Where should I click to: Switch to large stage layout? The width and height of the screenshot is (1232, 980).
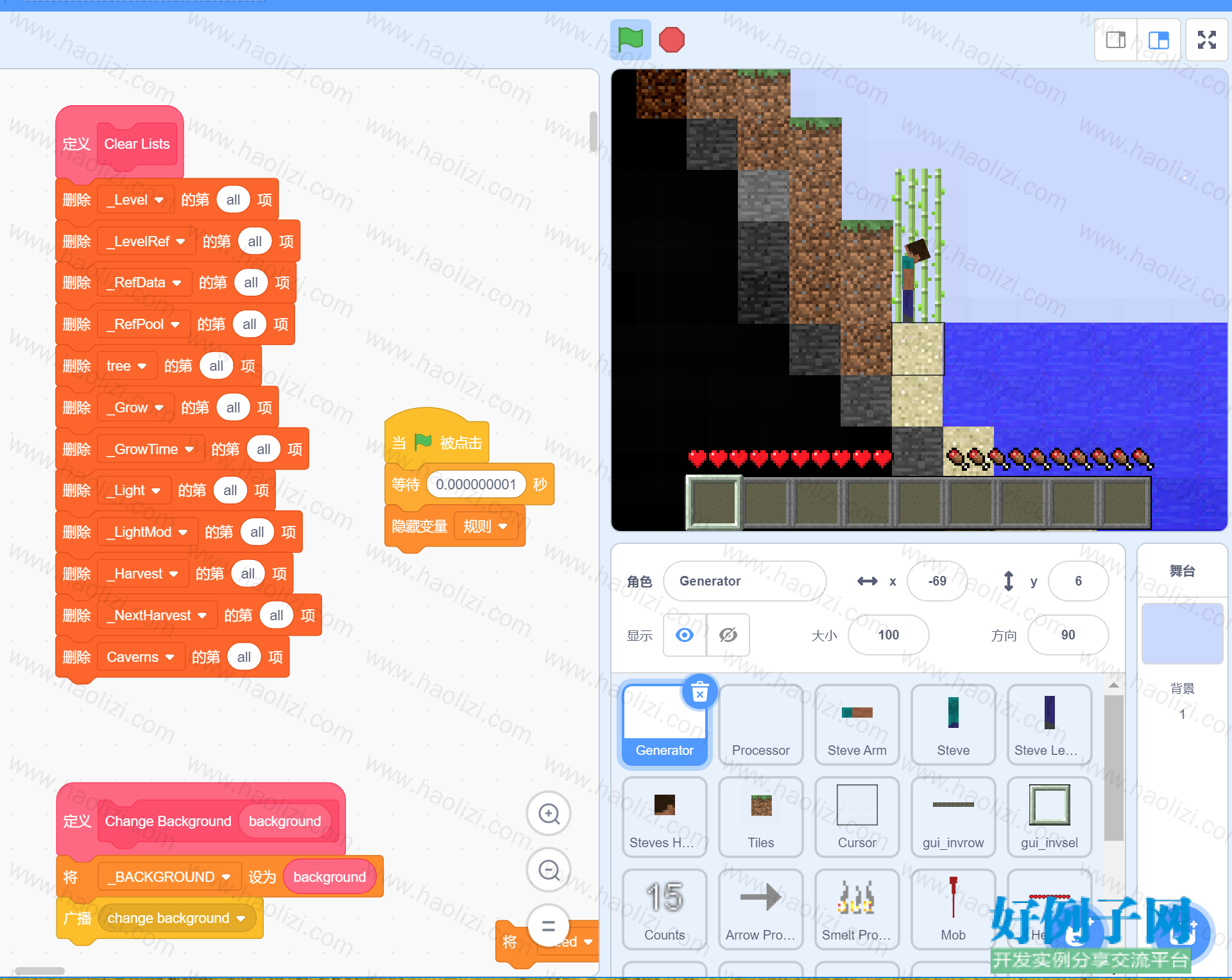(x=1158, y=40)
